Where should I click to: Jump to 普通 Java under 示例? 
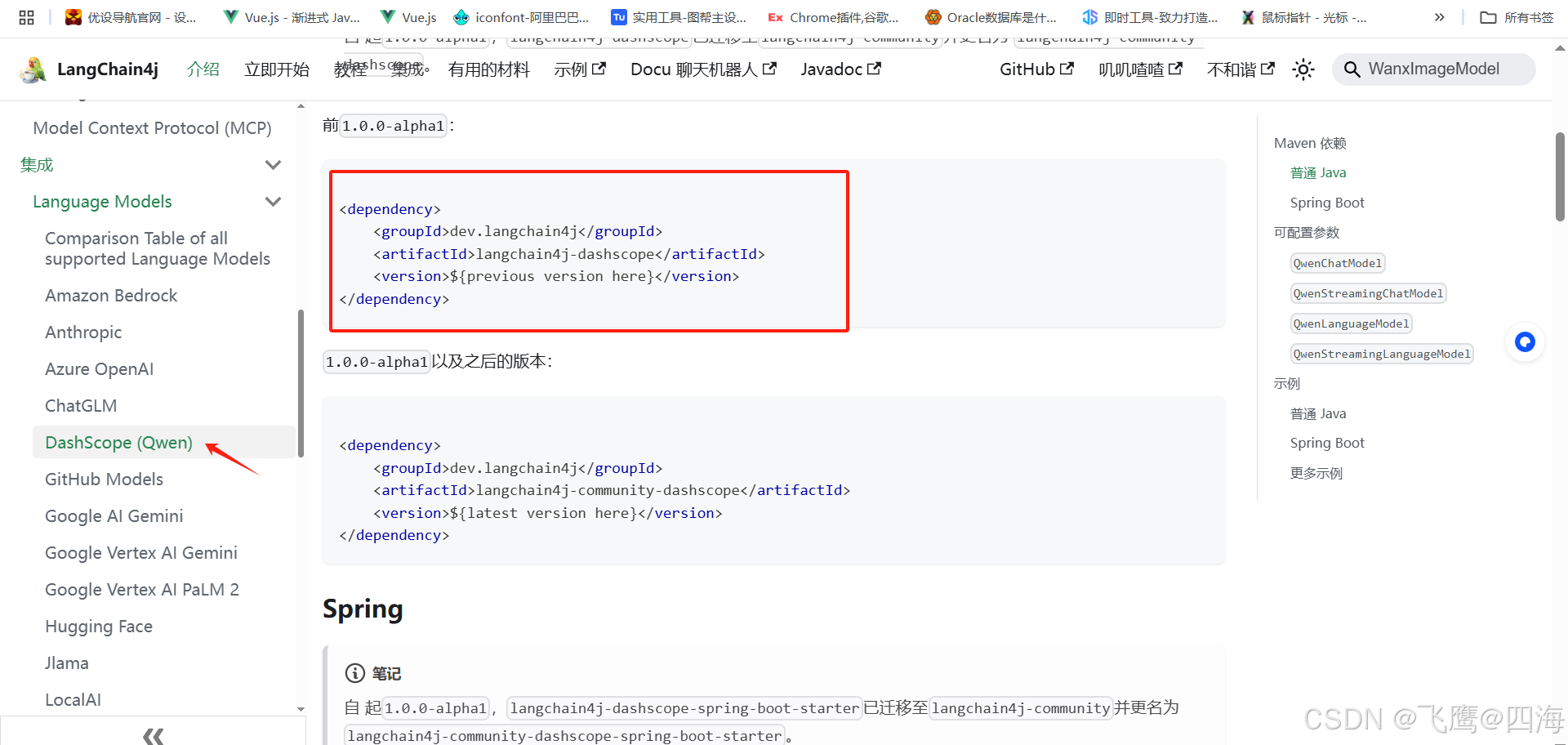(1318, 413)
